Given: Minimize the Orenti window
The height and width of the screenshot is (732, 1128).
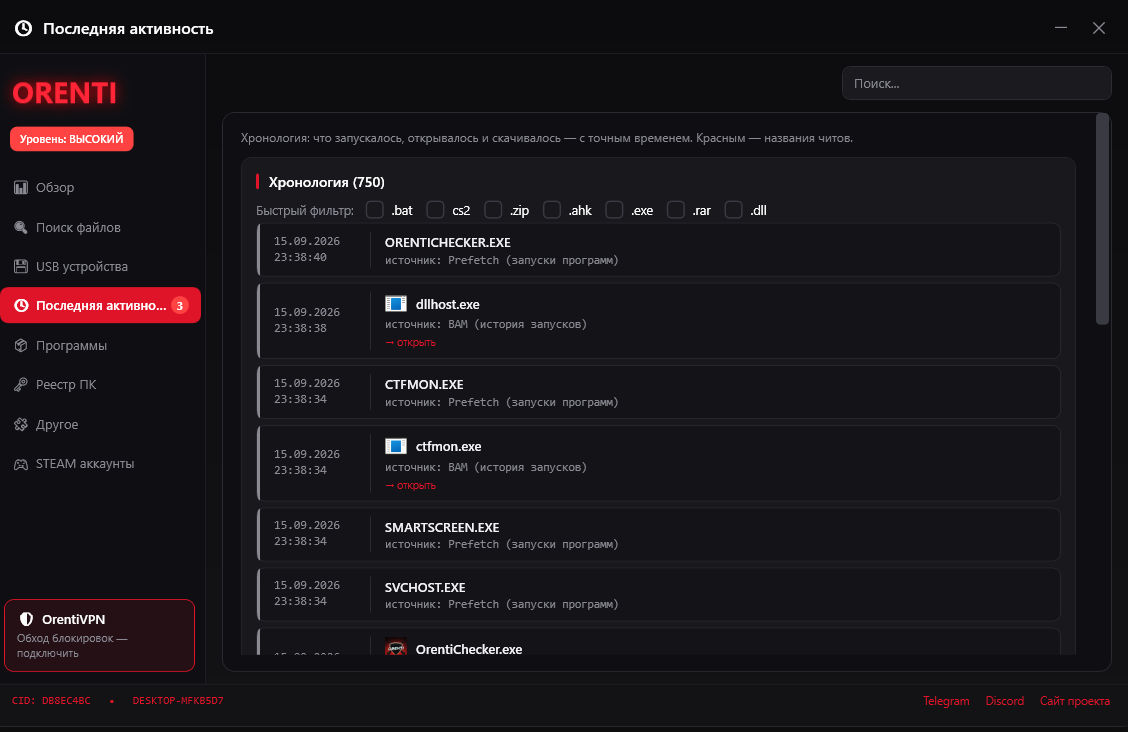Looking at the screenshot, I should click(x=1061, y=28).
